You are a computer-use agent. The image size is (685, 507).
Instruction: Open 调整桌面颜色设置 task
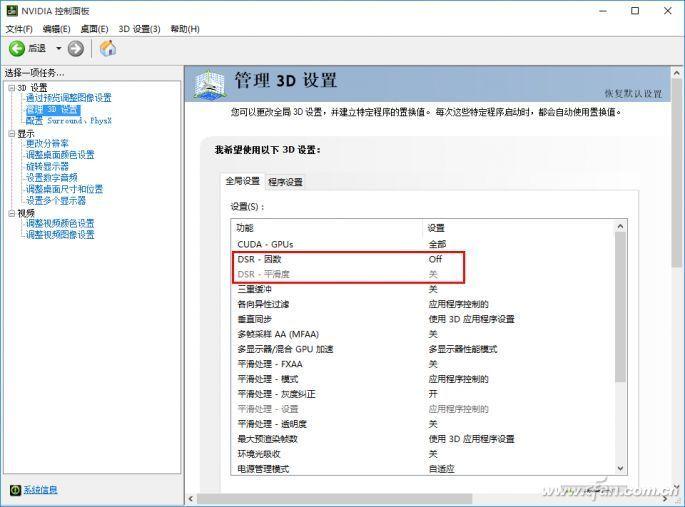click(60, 155)
